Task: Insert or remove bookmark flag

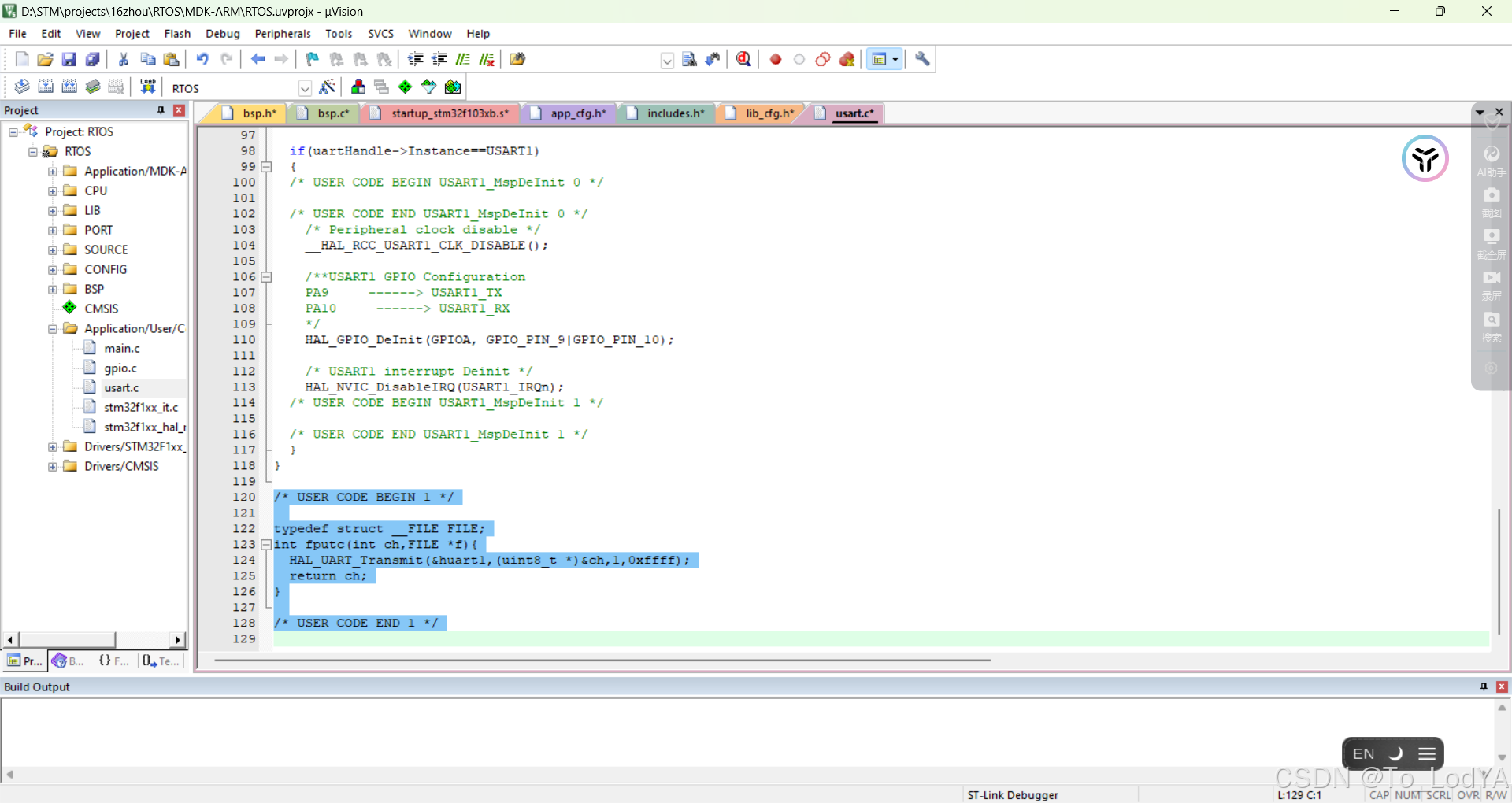Action: tap(313, 59)
